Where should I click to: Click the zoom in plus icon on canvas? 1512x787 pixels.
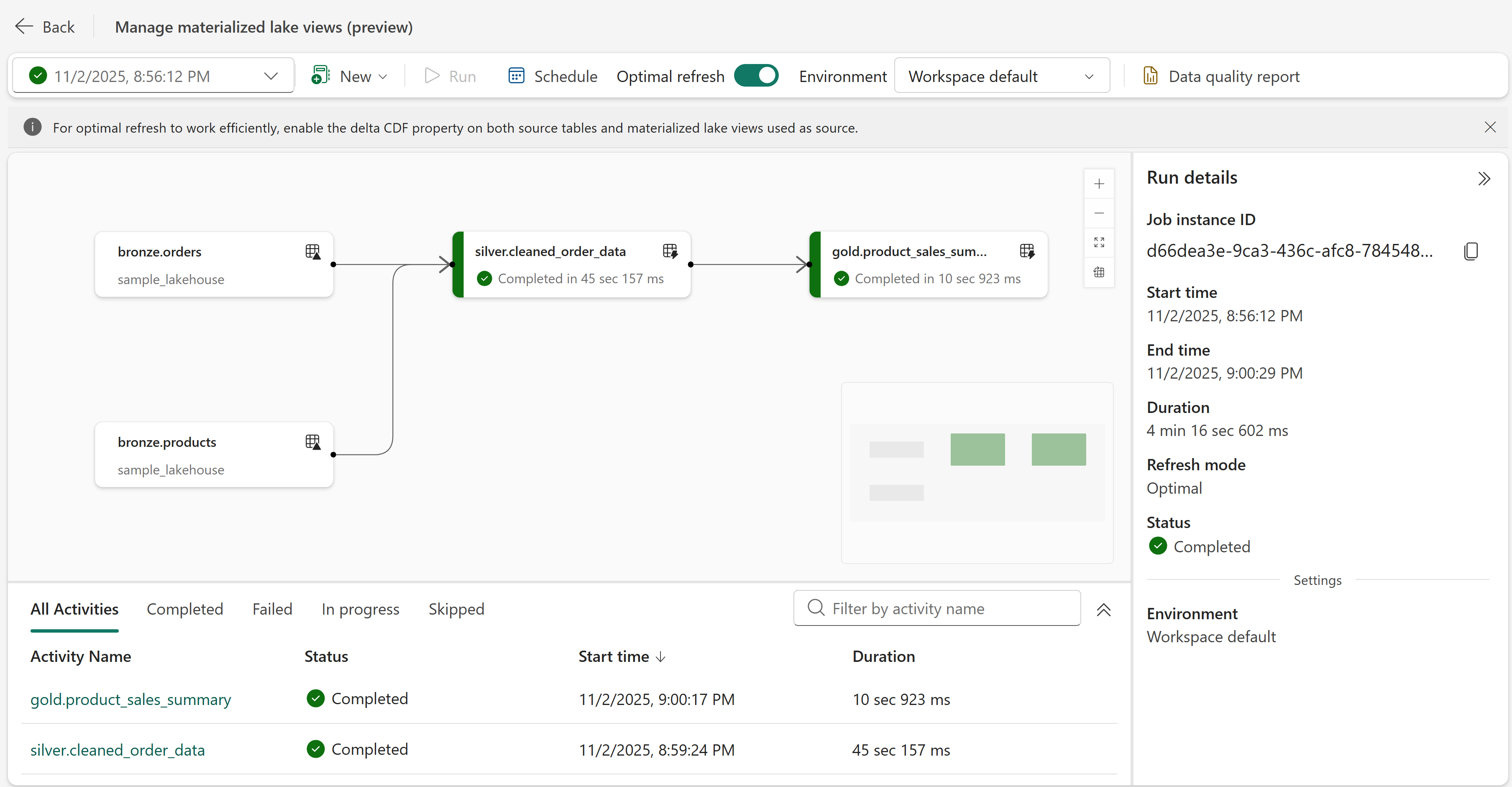click(1099, 184)
